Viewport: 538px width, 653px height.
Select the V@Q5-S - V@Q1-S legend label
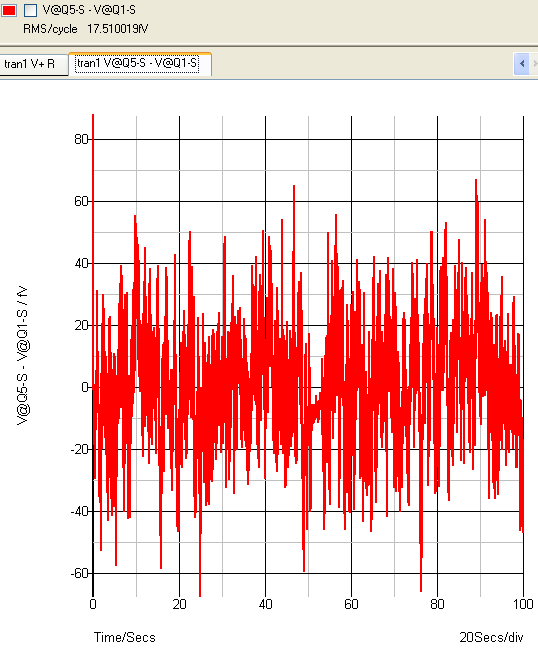click(89, 10)
